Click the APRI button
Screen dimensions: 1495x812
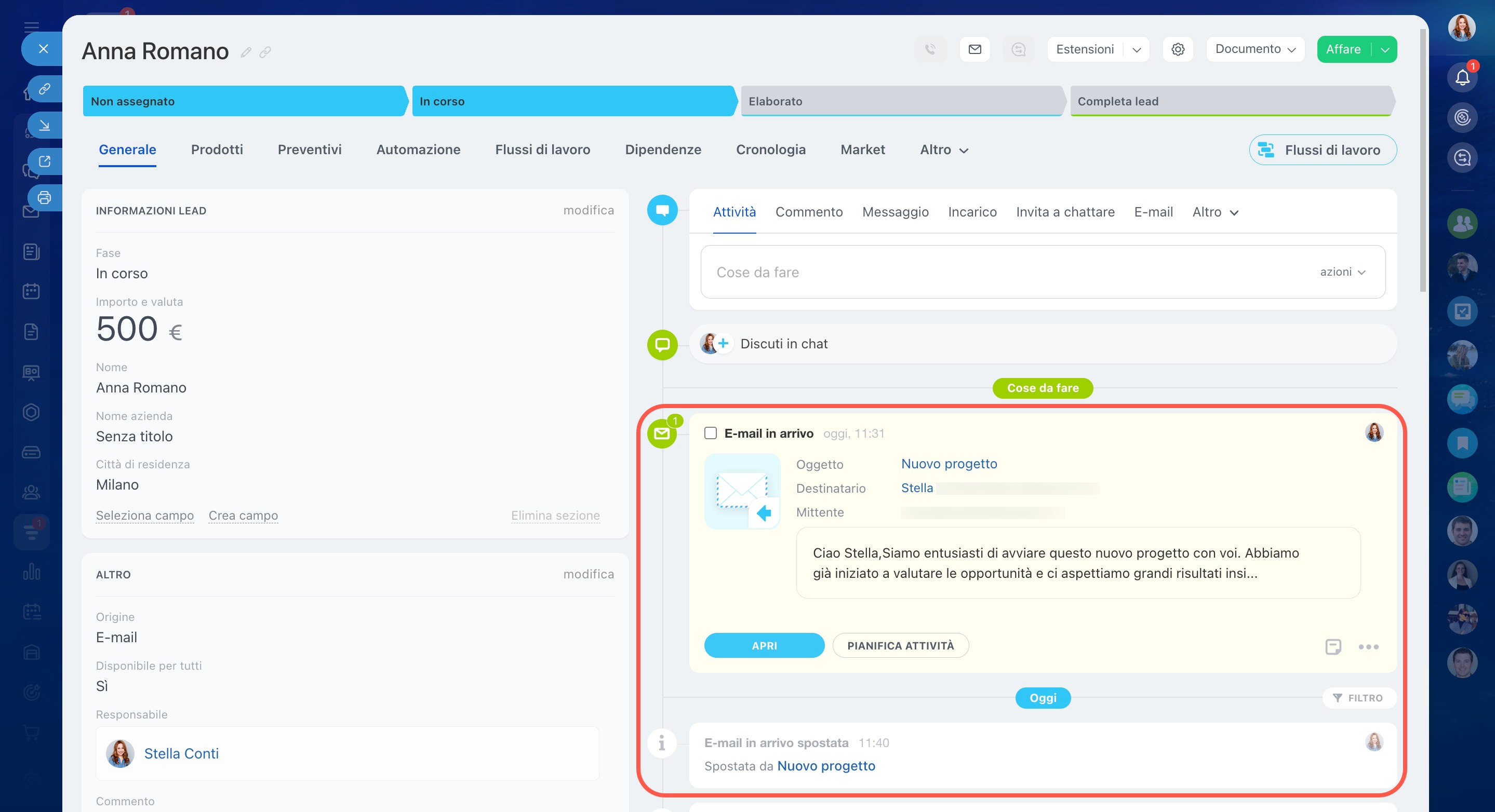(764, 645)
